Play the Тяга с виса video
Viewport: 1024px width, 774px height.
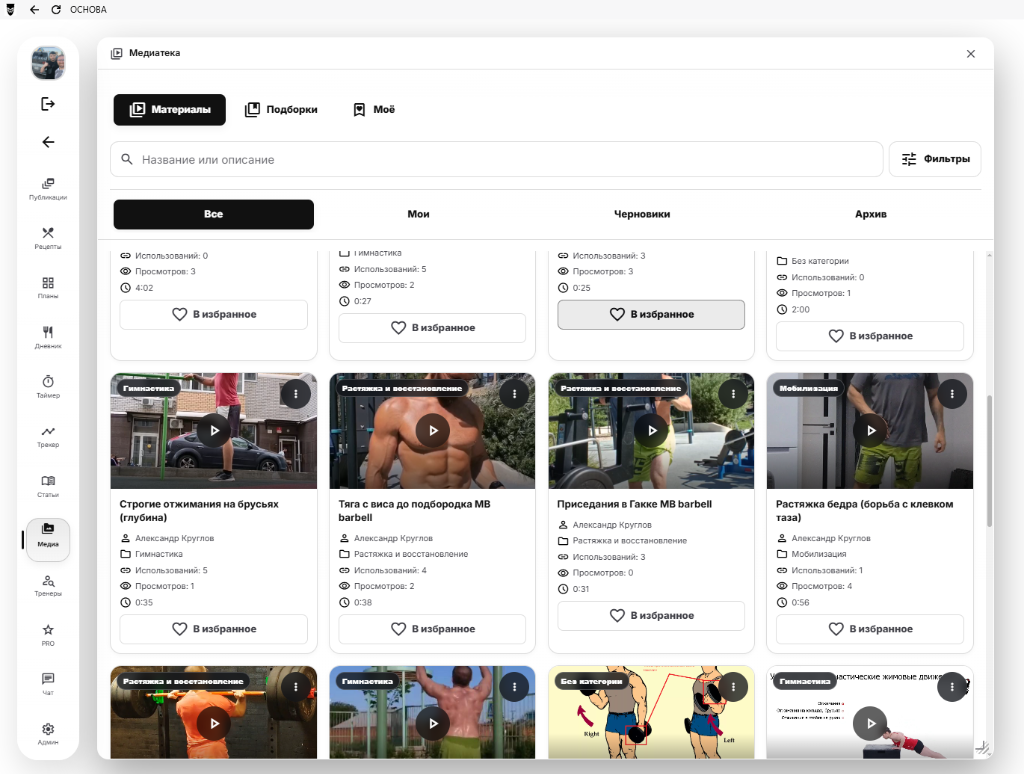(433, 430)
